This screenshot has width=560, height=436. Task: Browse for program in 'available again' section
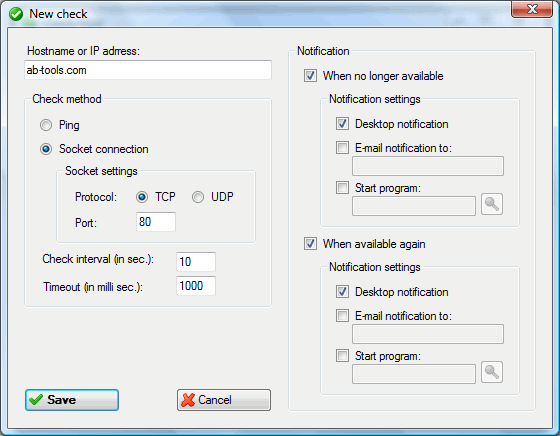coord(491,372)
